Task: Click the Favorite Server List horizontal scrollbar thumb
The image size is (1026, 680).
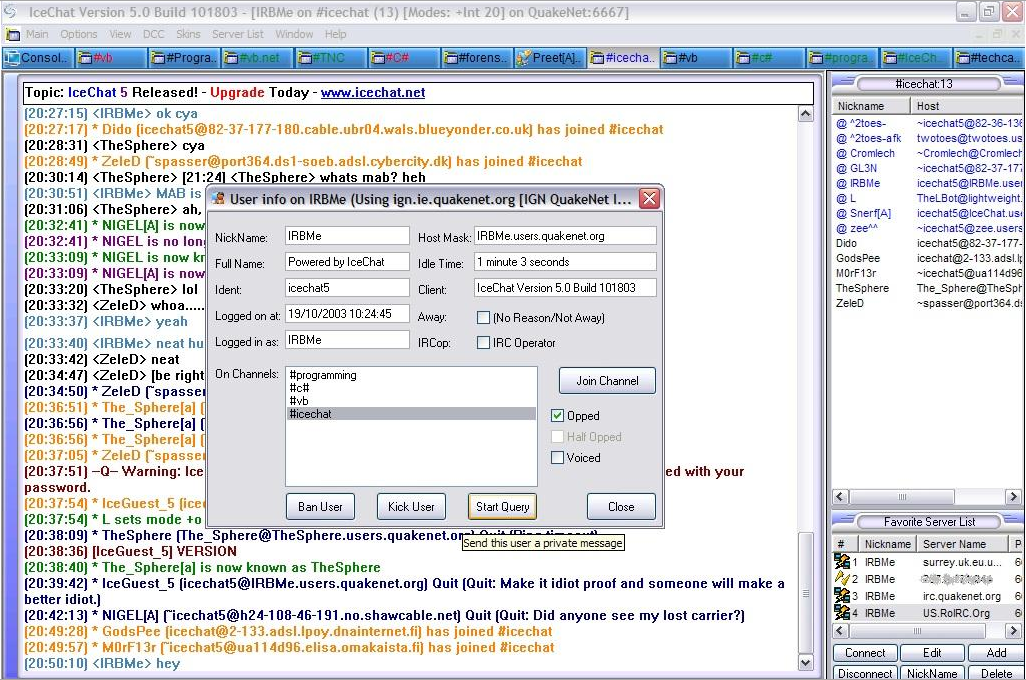Action: click(917, 631)
